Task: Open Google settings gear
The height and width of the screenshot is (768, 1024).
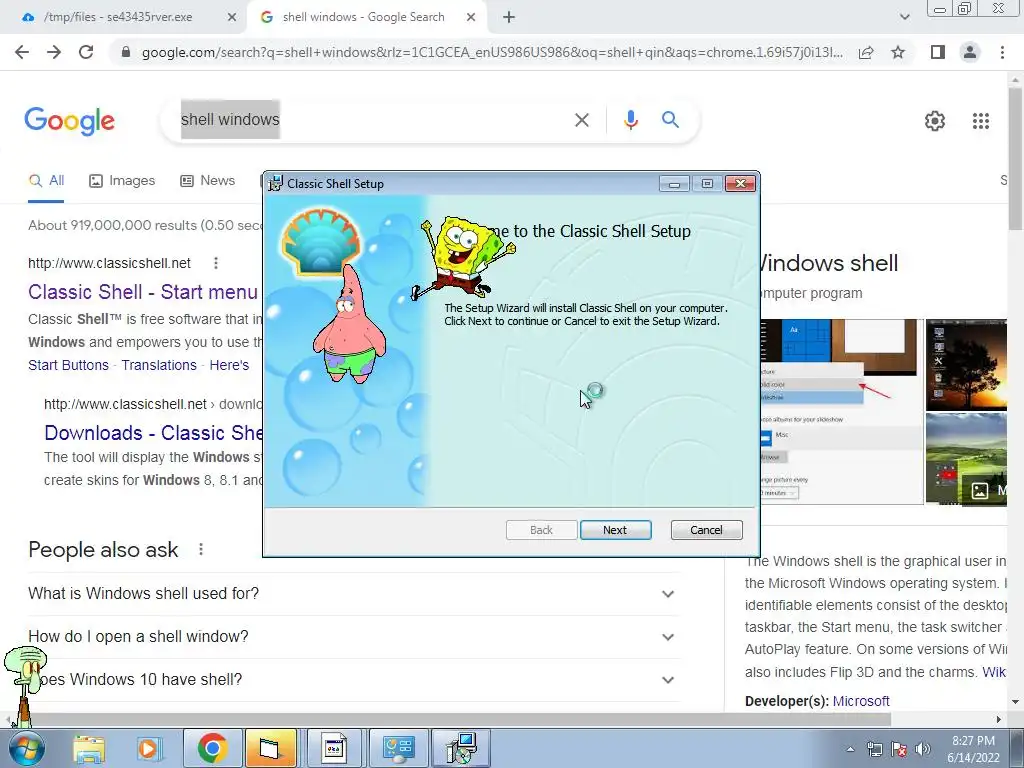Action: pyautogui.click(x=935, y=121)
